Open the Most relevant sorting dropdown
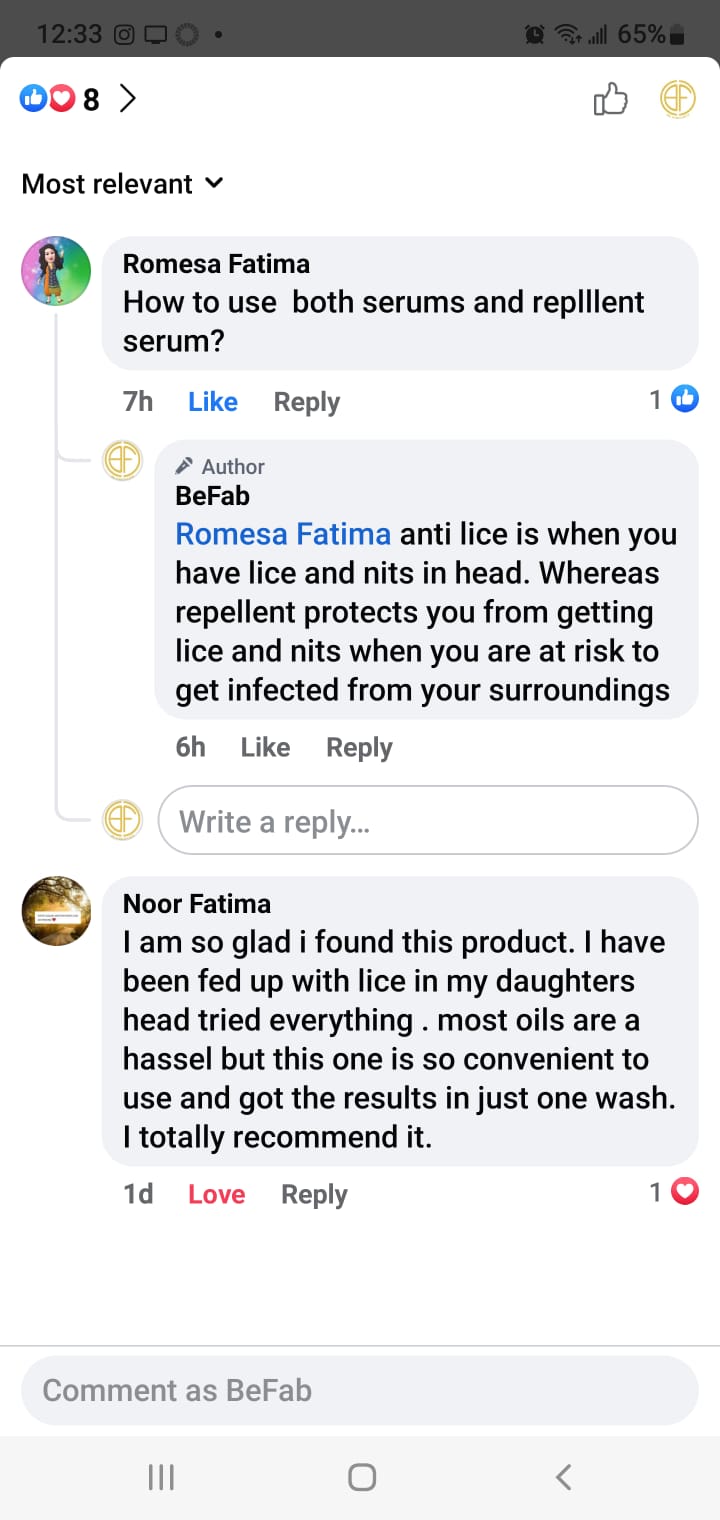Screen dimensions: 720x1520 tap(122, 184)
